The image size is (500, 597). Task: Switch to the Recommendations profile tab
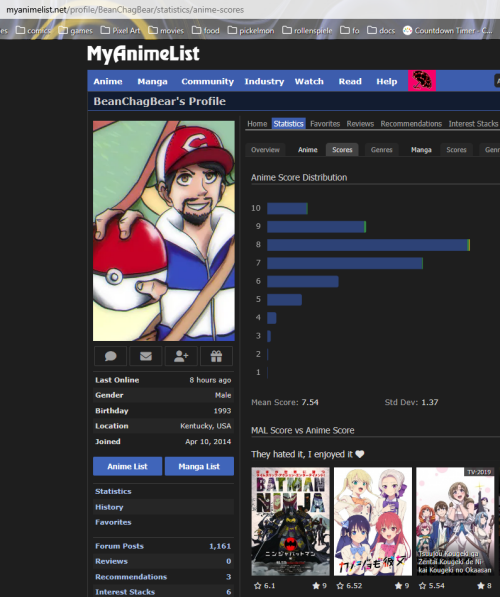tap(411, 124)
